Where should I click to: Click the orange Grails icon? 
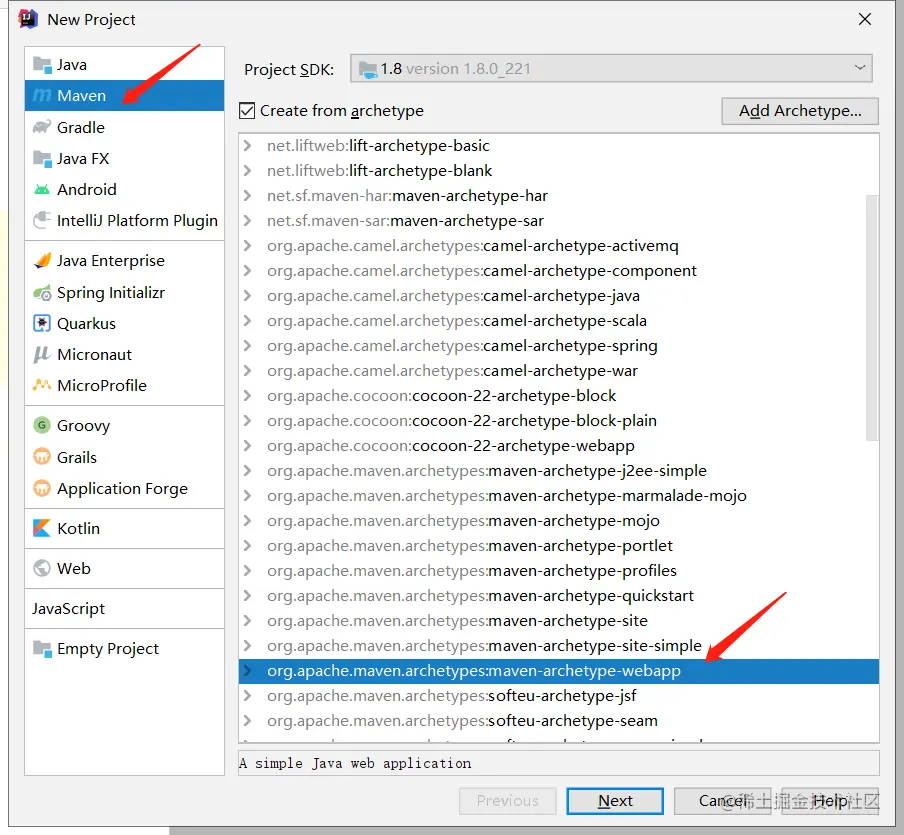42,457
